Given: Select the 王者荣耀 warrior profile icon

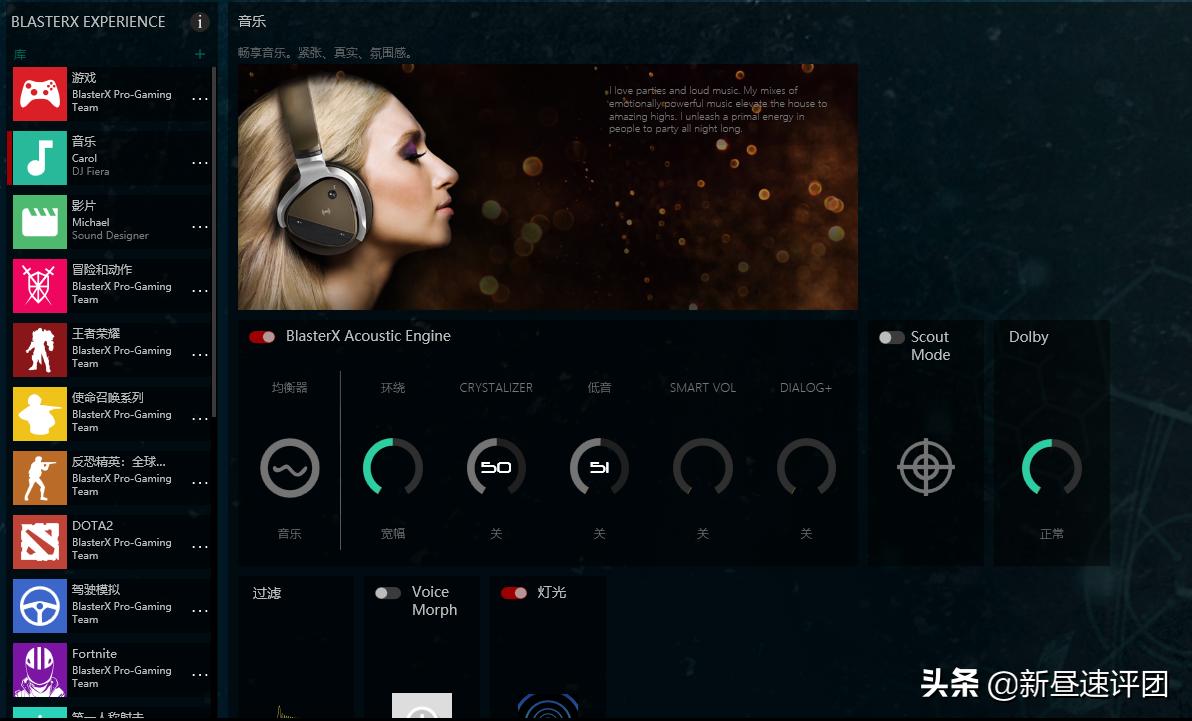Looking at the screenshot, I should point(40,350).
